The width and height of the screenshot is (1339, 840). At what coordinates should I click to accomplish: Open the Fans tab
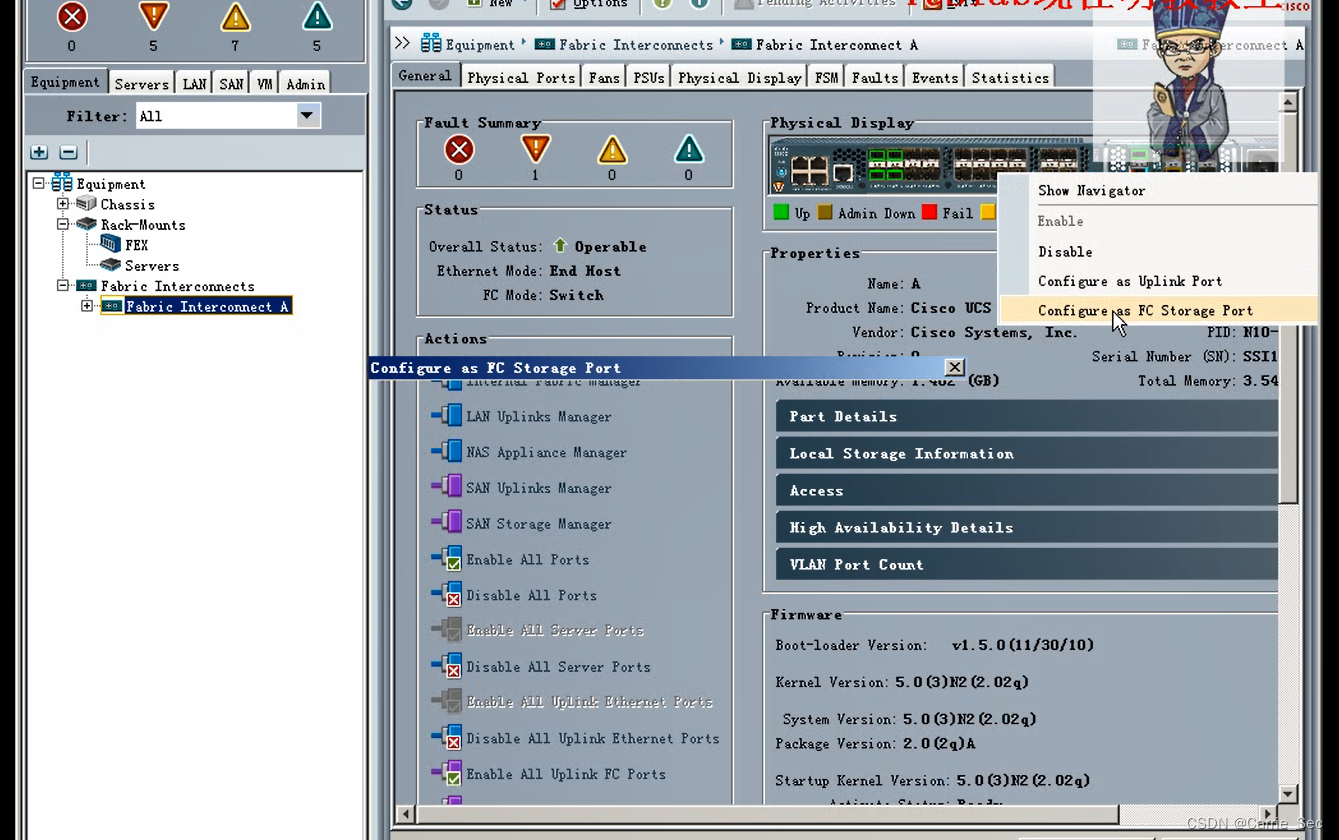pyautogui.click(x=604, y=77)
